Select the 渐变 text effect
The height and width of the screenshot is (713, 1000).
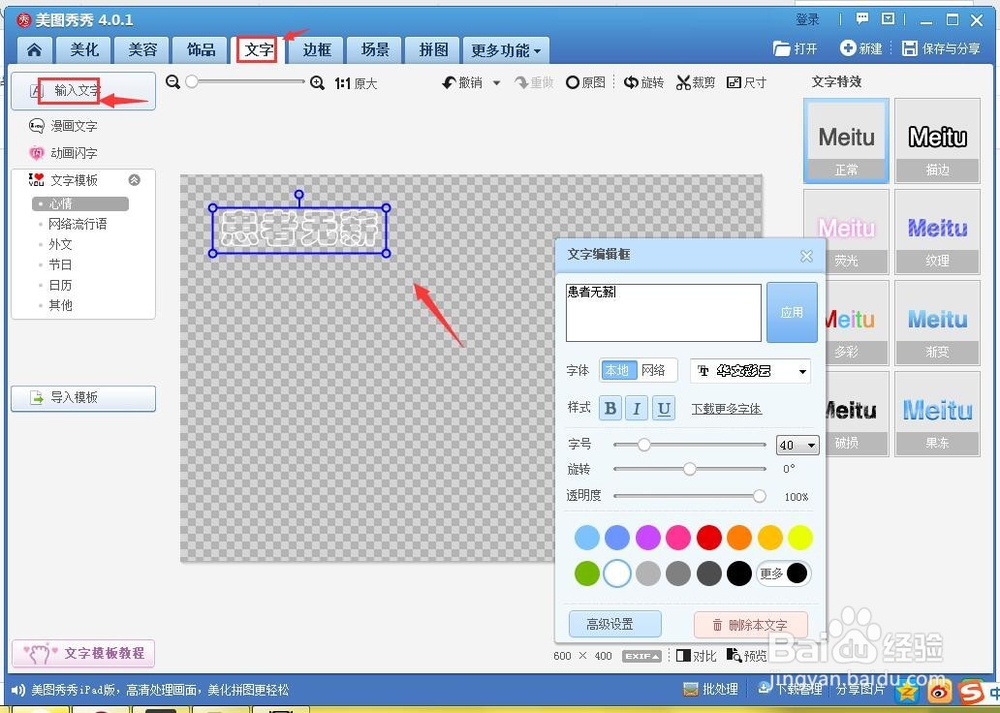937,323
